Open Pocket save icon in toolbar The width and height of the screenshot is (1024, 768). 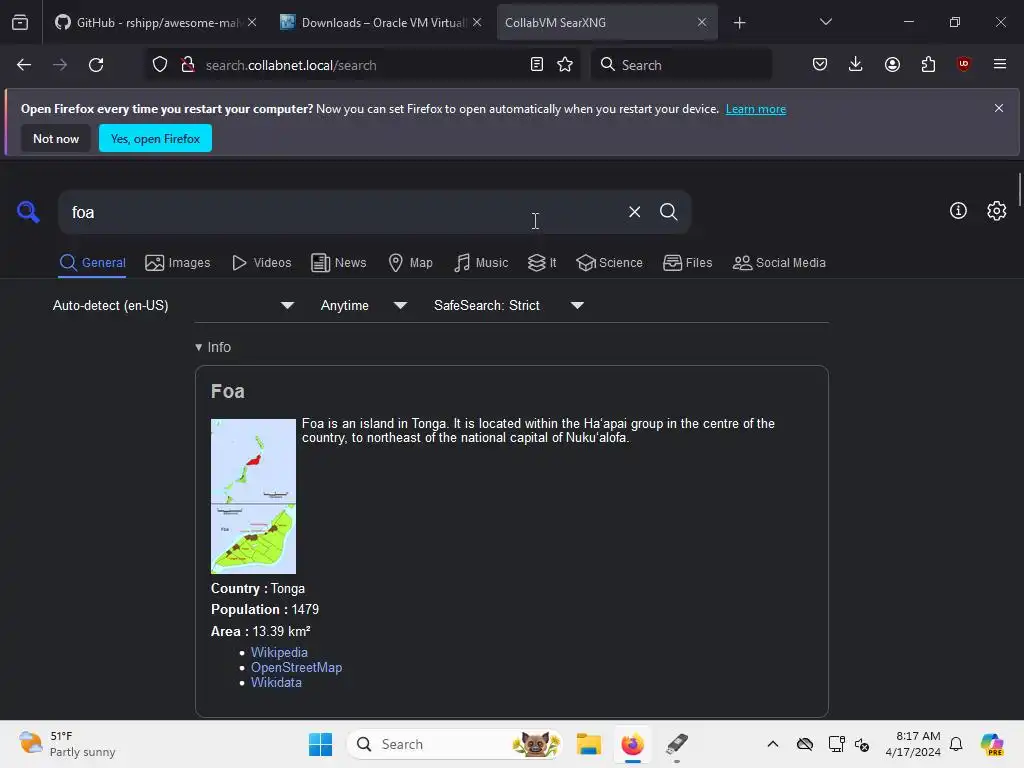(820, 64)
